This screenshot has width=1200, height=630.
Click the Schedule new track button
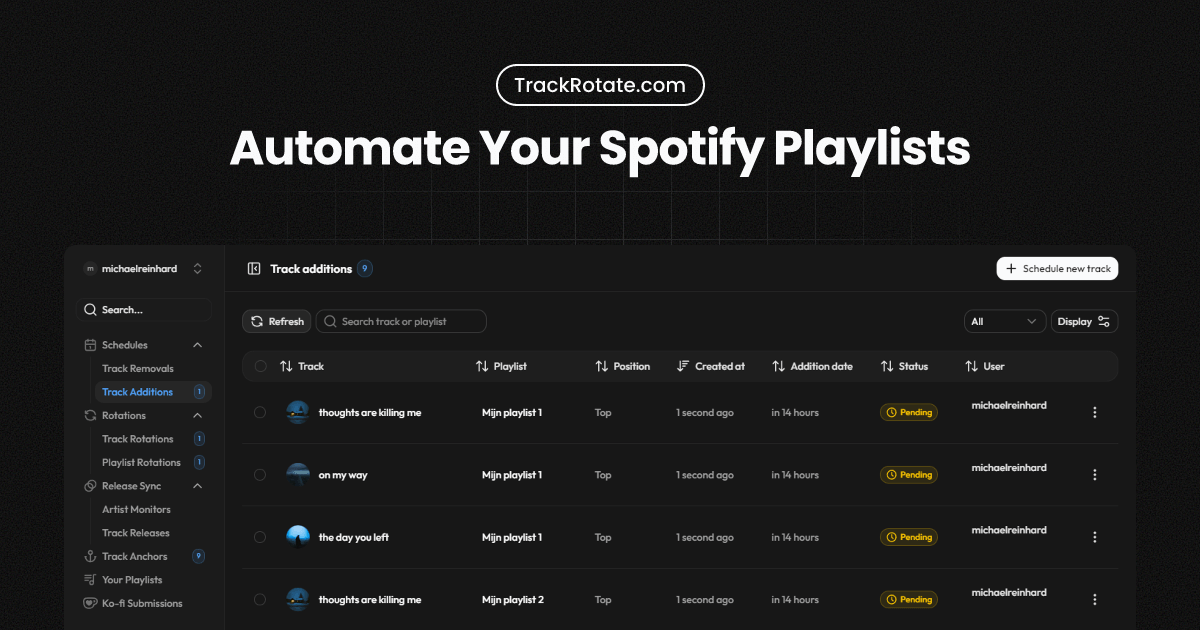coord(1057,268)
